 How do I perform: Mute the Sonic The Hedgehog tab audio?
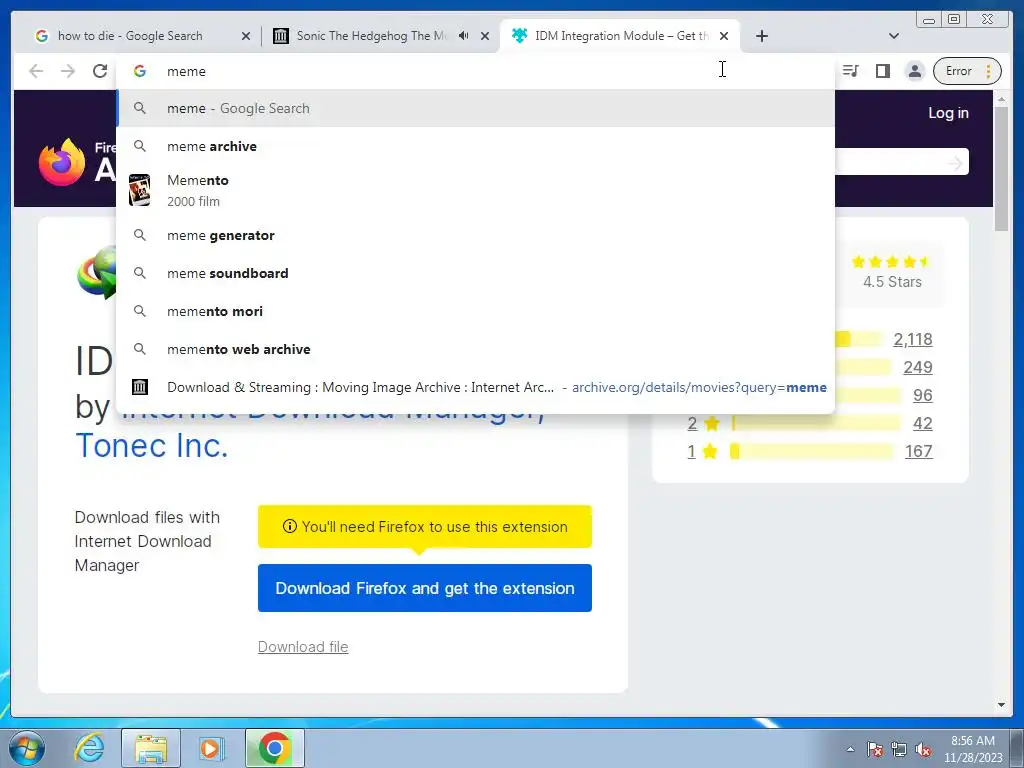click(x=463, y=36)
